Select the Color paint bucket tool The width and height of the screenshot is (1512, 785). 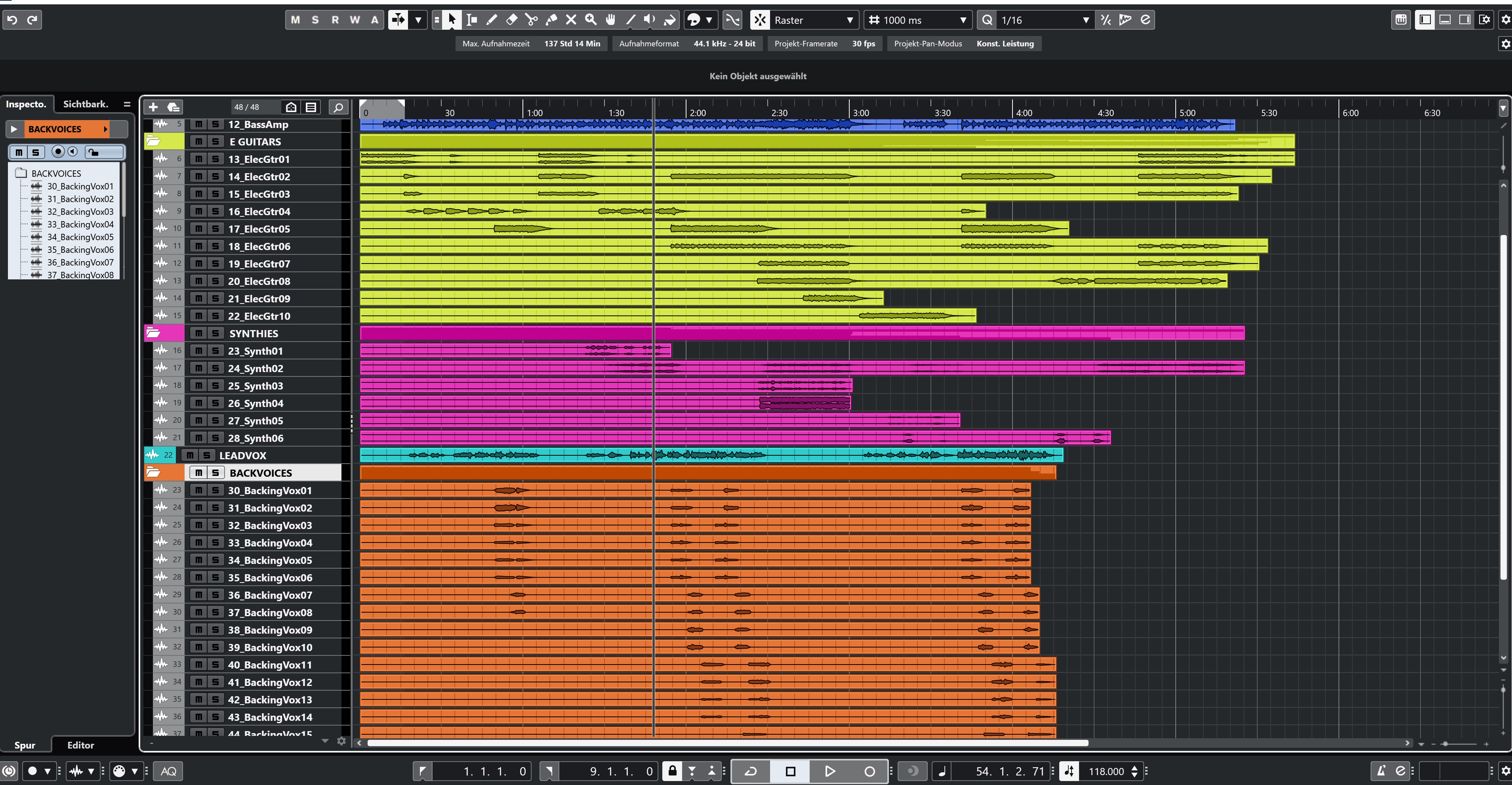pos(670,20)
